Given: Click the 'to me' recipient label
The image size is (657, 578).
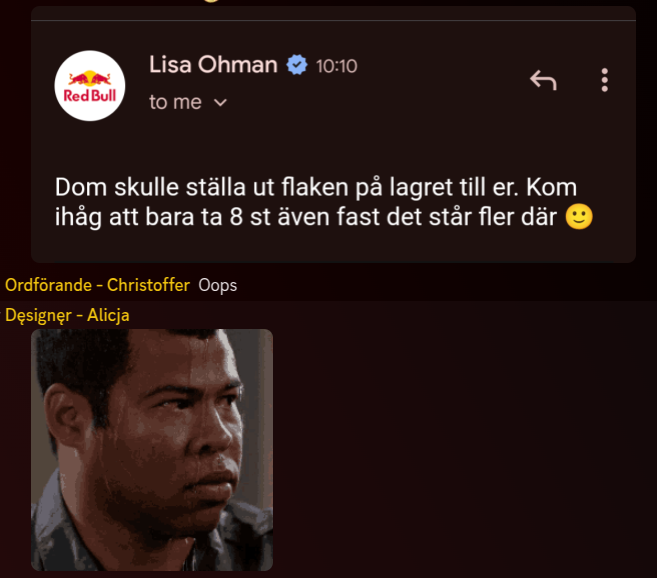Looking at the screenshot, I should [x=175, y=102].
